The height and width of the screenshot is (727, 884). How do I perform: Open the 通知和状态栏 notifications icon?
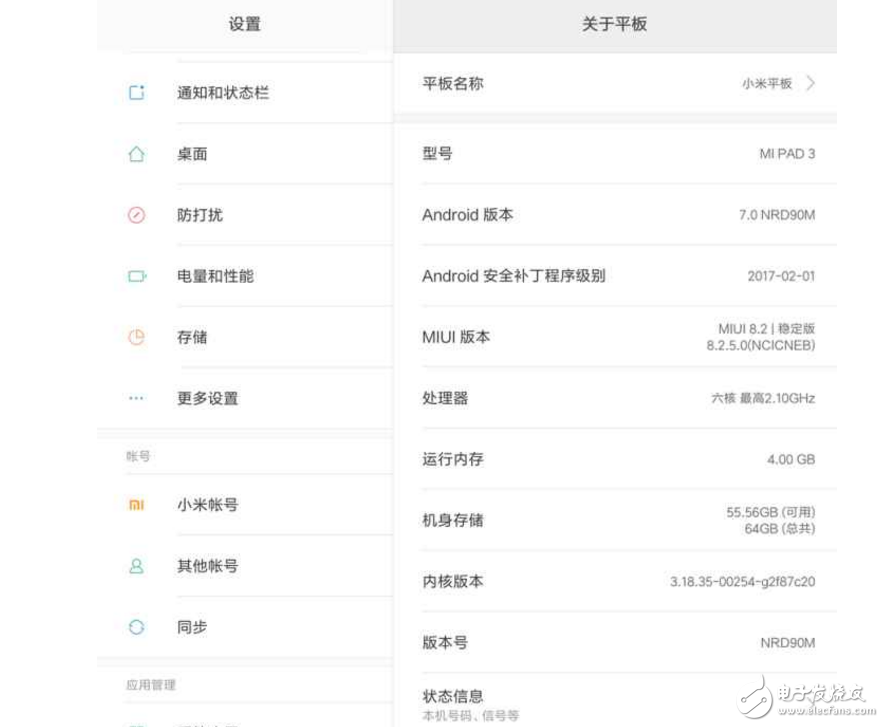(x=136, y=92)
